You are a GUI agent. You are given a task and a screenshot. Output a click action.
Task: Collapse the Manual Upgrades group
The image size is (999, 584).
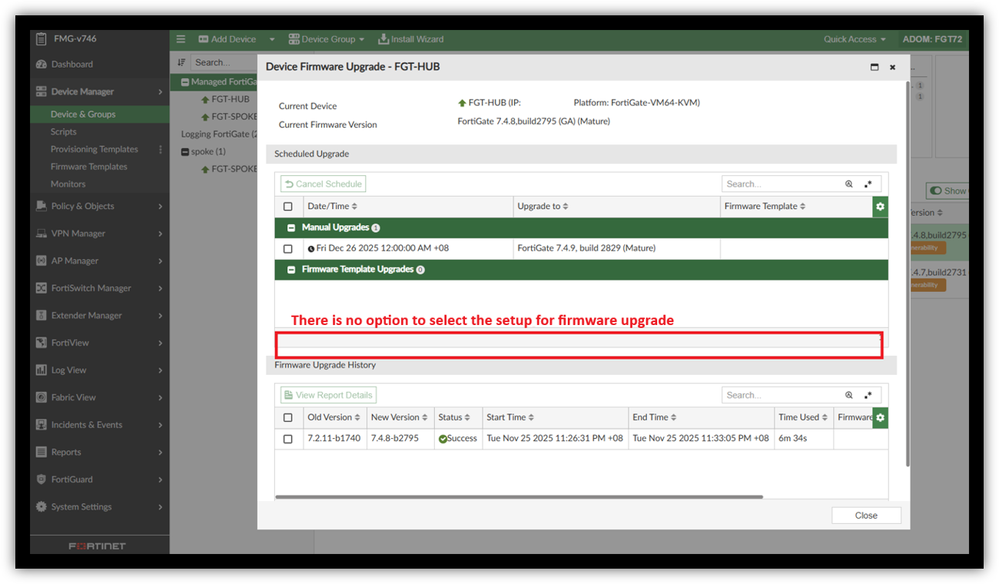tap(291, 227)
